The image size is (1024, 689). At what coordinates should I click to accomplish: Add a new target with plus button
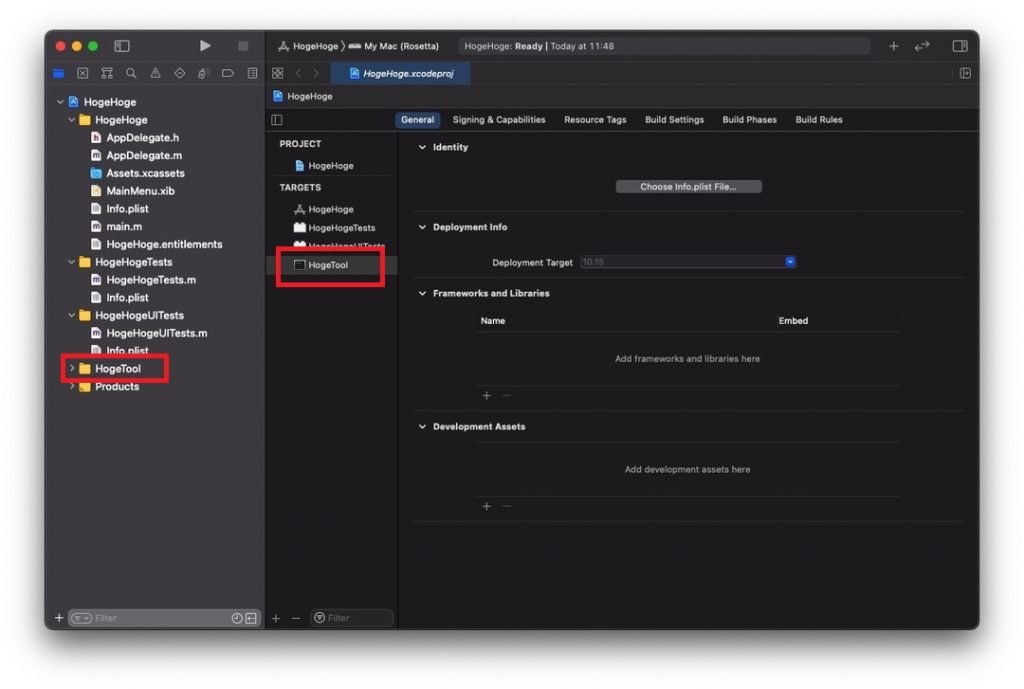pos(276,618)
